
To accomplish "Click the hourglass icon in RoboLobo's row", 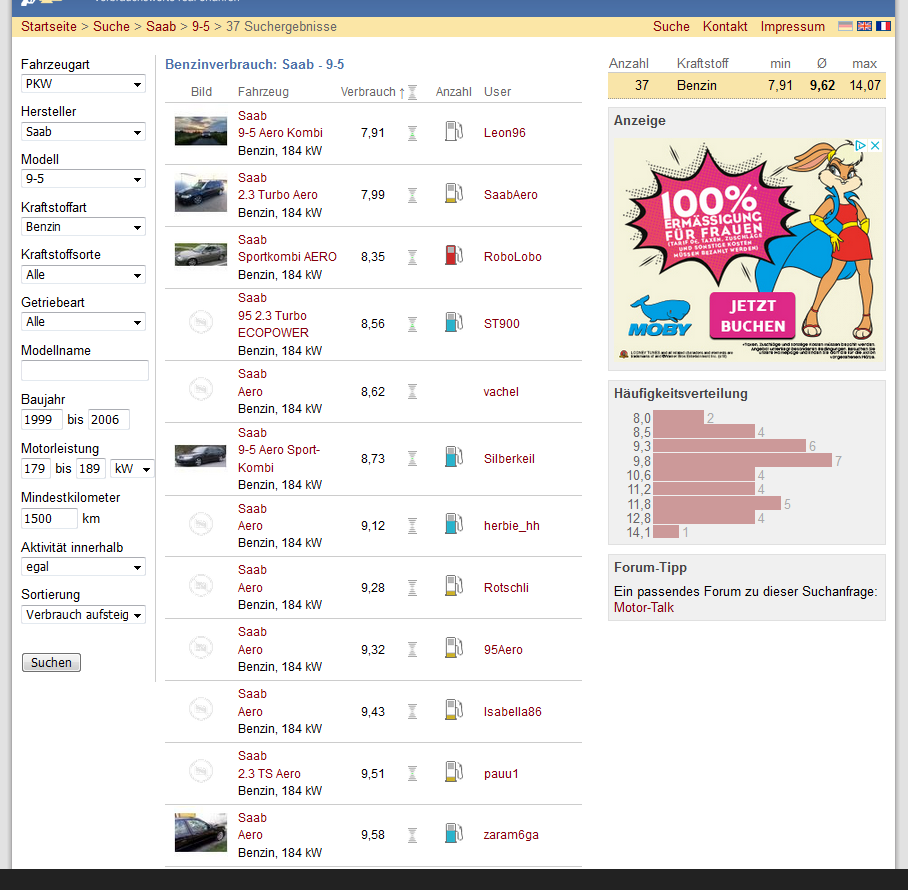I will (412, 257).
